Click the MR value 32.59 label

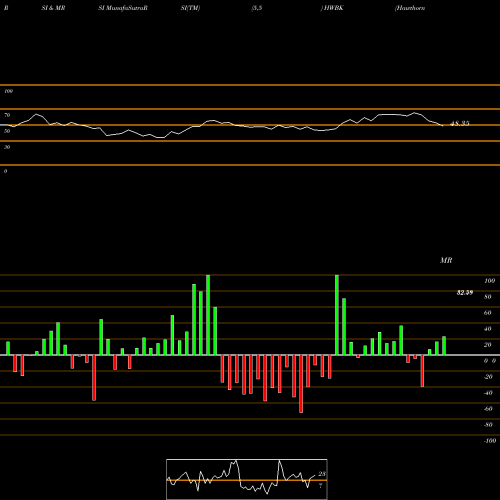click(x=465, y=293)
